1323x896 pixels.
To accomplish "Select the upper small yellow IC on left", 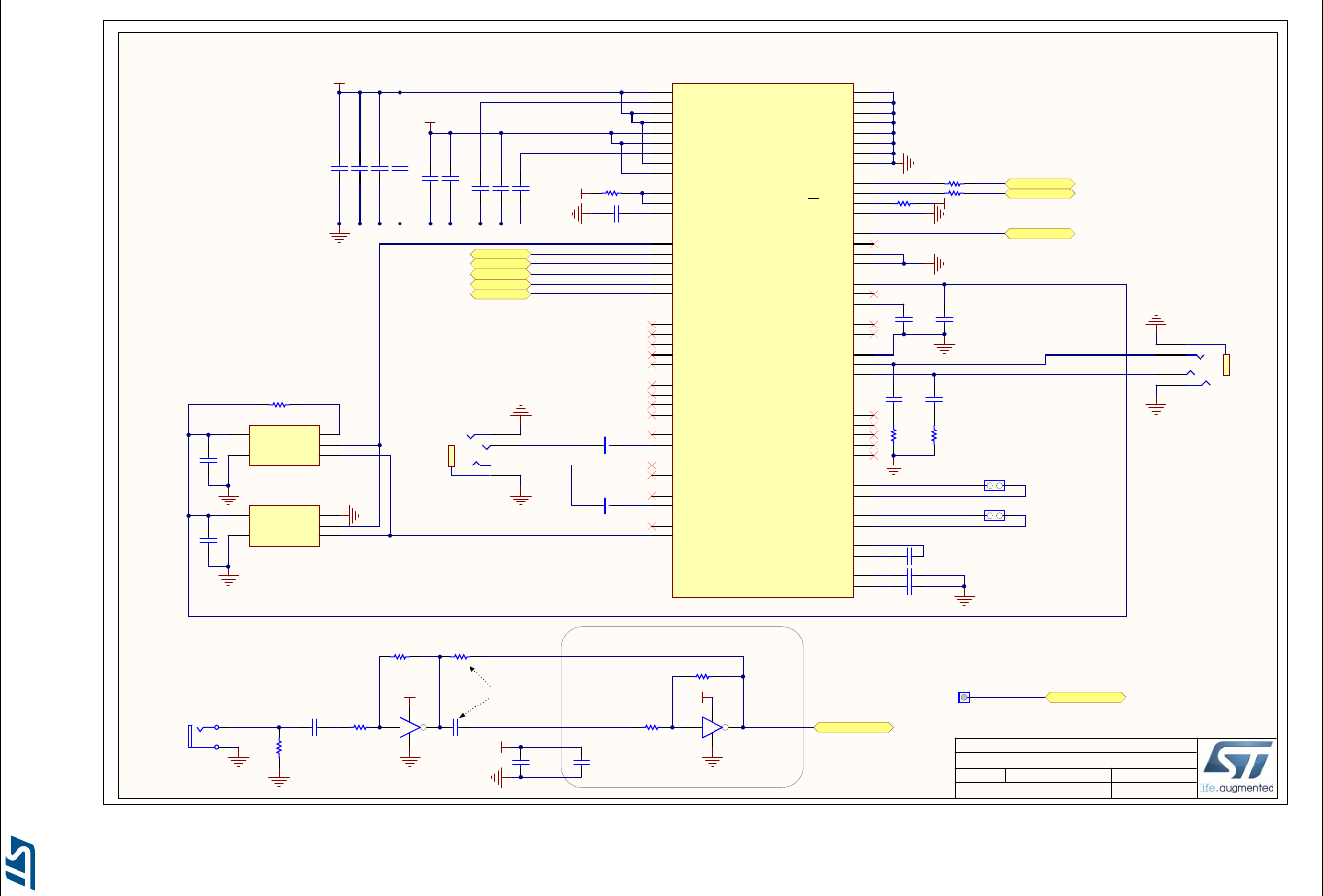I will click(284, 445).
